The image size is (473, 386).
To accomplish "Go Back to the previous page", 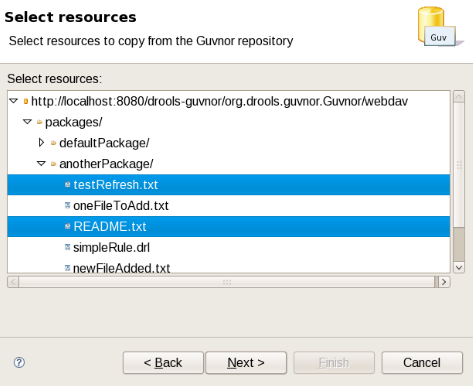I will coord(163,363).
